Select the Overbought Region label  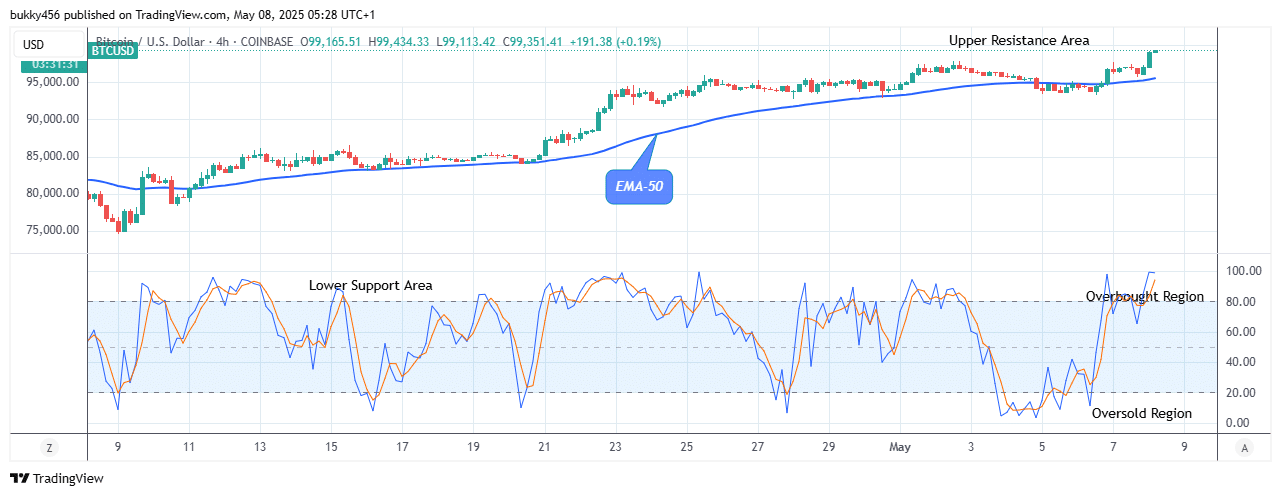pyautogui.click(x=1145, y=297)
